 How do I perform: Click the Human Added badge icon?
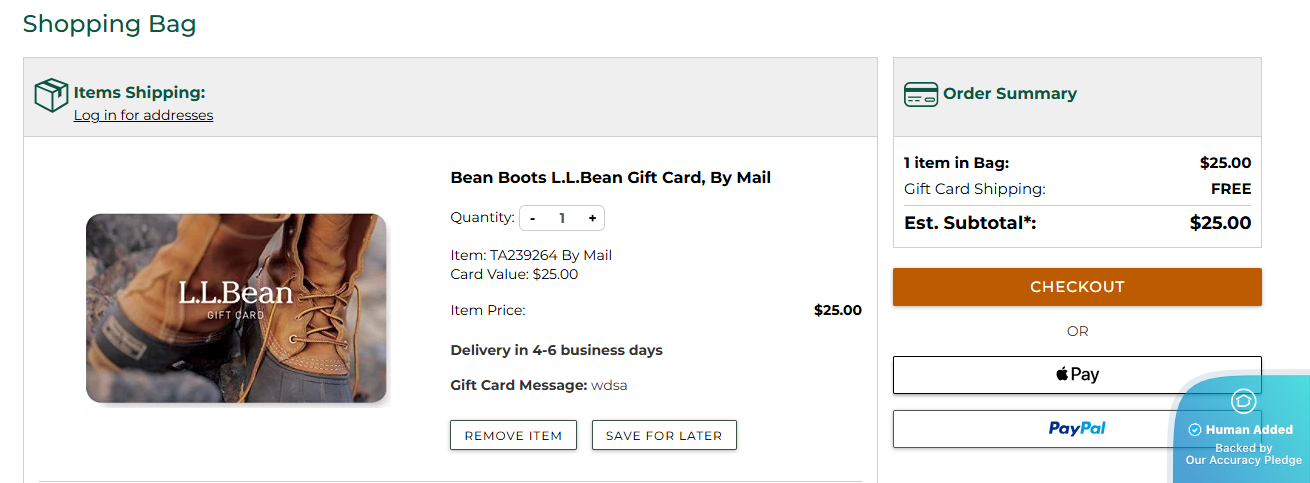[x=1243, y=401]
